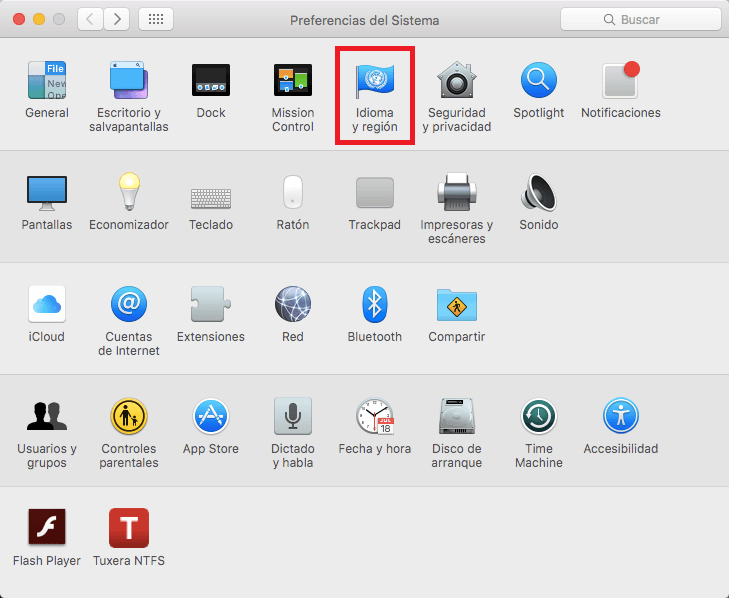Open the Bluetooth preferences icon
729x598 pixels.
(375, 304)
